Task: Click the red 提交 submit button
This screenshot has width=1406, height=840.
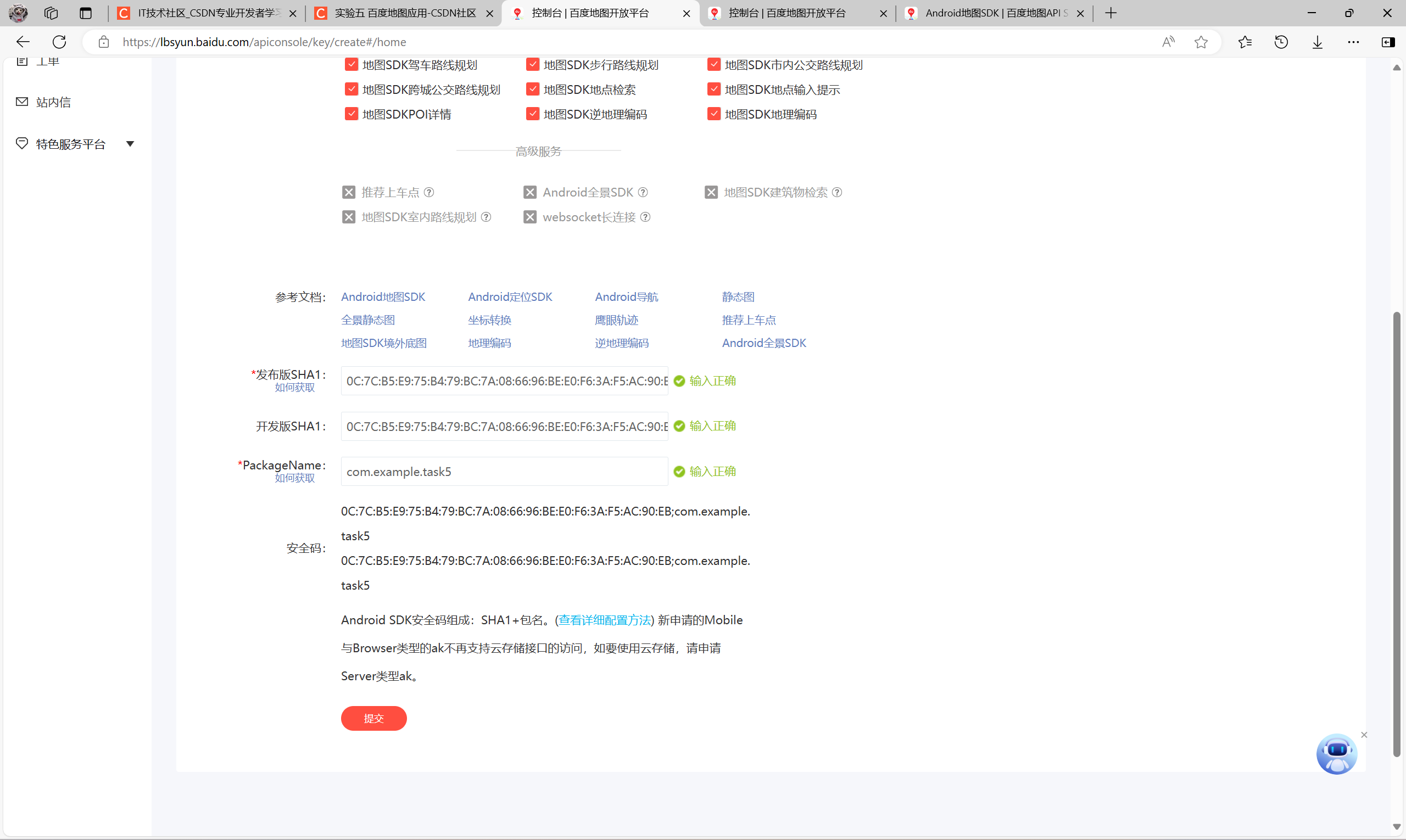Action: pyautogui.click(x=373, y=718)
